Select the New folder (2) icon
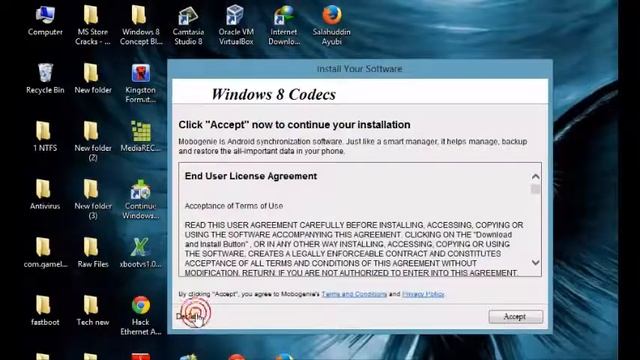 [93, 142]
